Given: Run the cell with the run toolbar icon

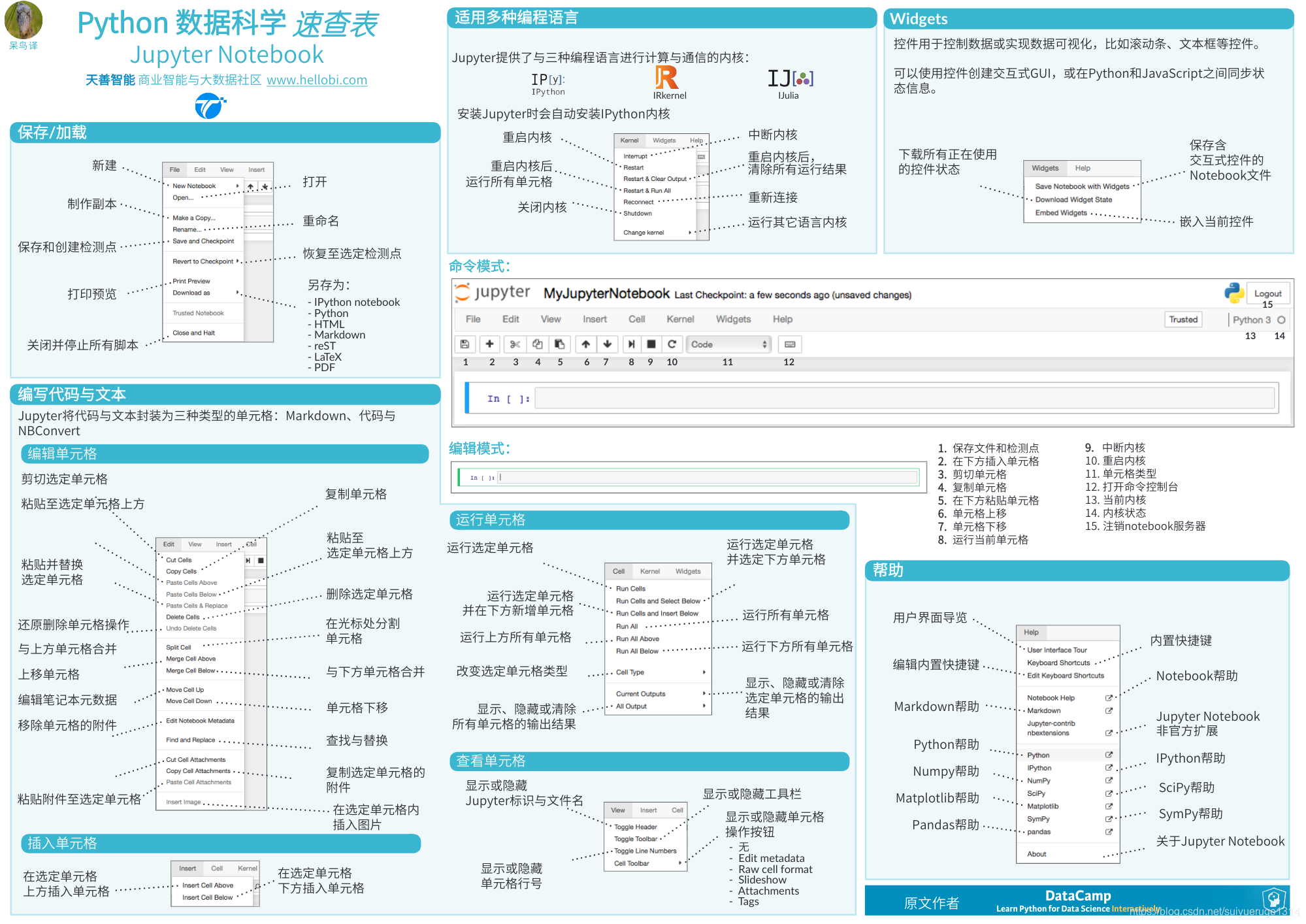Looking at the screenshot, I should coord(631,344).
